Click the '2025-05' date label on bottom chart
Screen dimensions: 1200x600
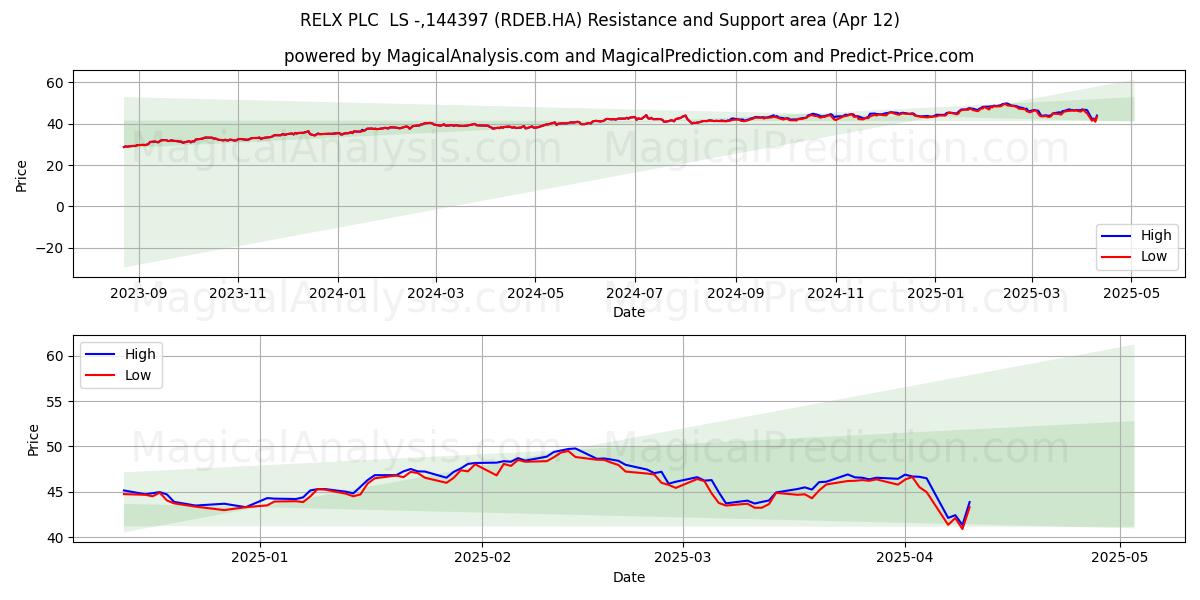[1120, 559]
